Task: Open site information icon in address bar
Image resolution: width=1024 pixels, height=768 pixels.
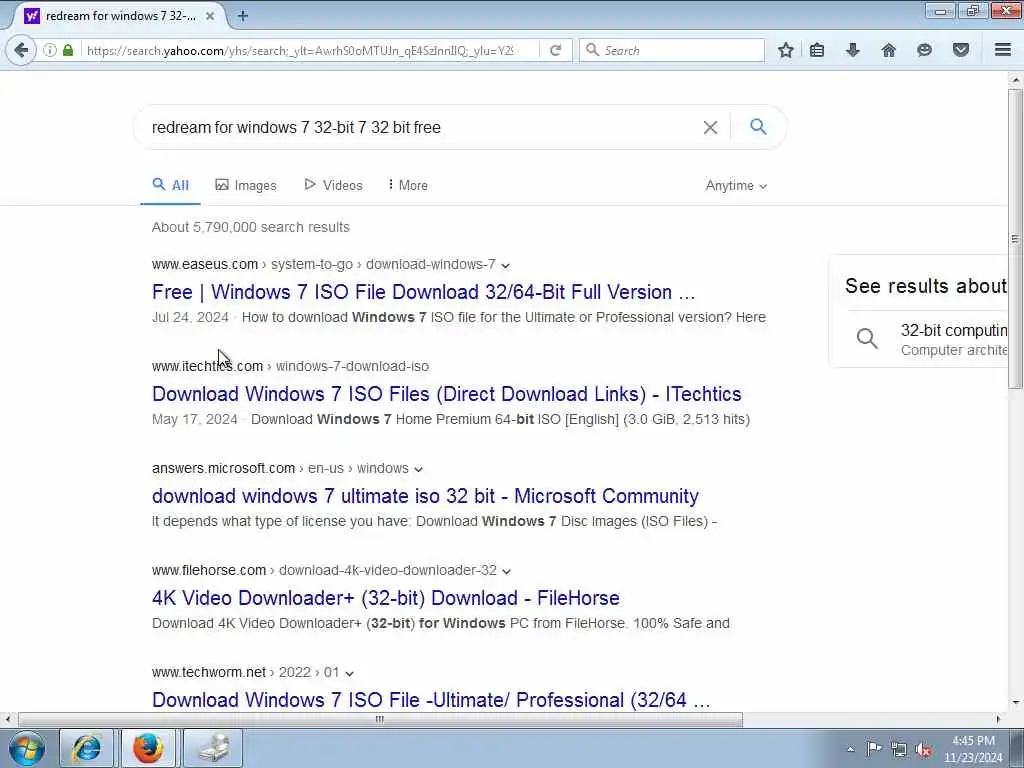Action: [x=50, y=50]
